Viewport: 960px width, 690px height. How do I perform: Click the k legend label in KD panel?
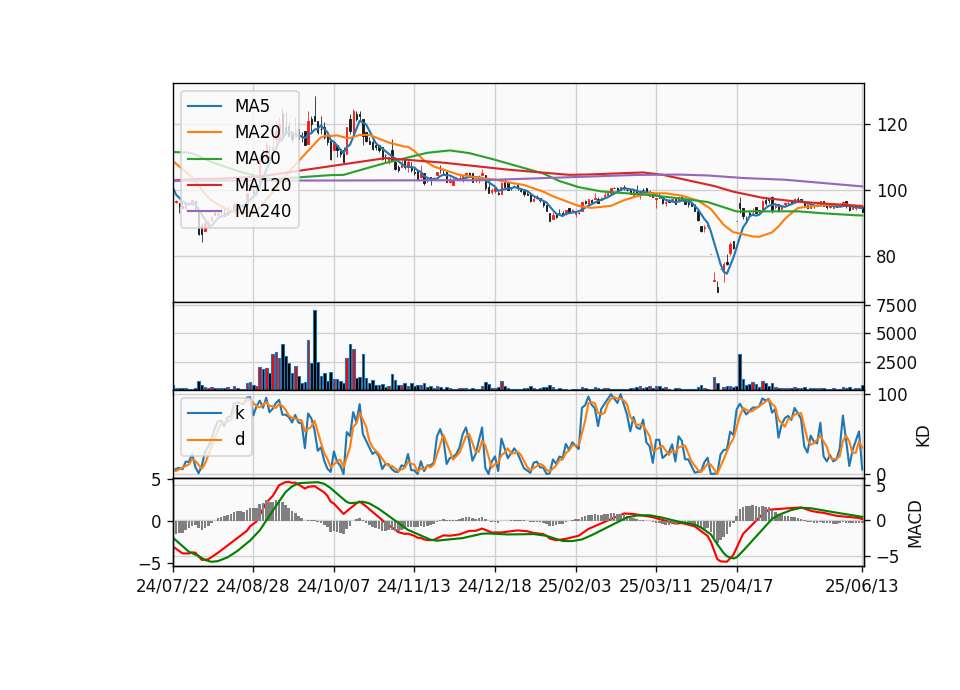point(239,413)
